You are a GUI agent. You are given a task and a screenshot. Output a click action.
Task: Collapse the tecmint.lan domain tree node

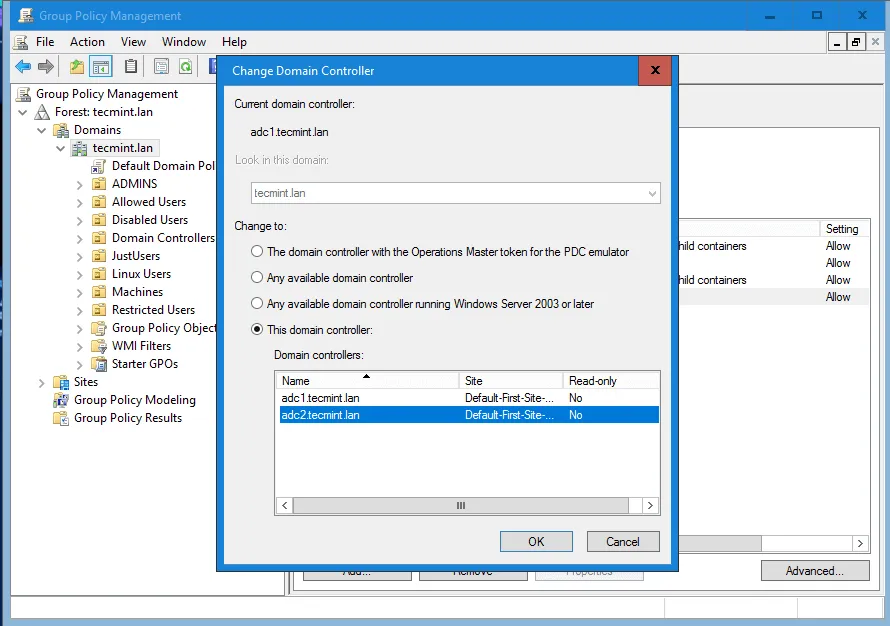pos(62,148)
